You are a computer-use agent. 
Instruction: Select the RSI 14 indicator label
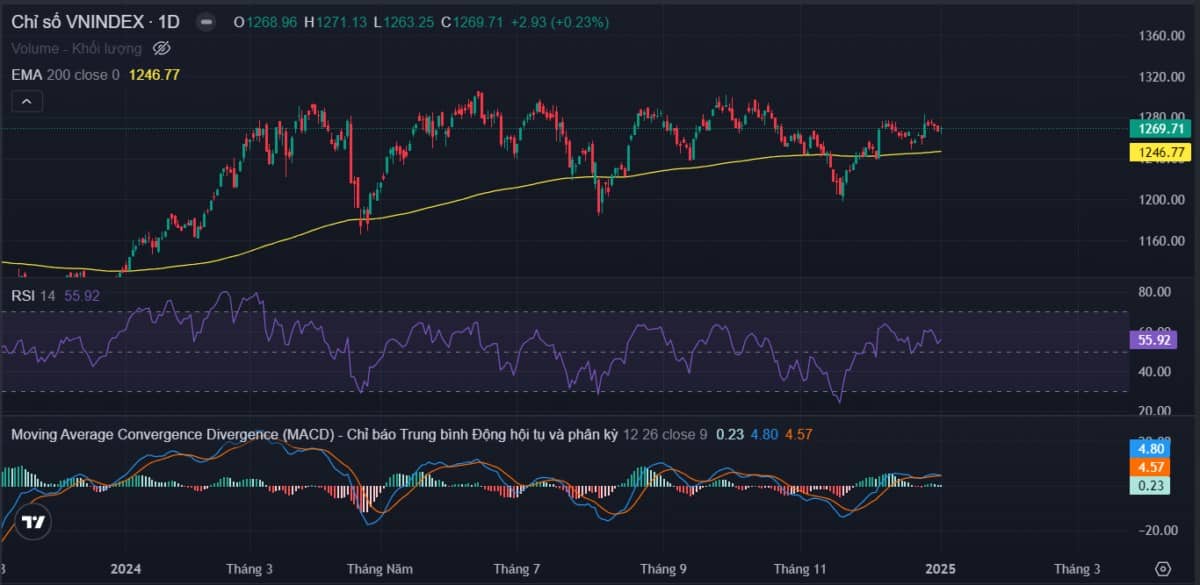coord(33,296)
